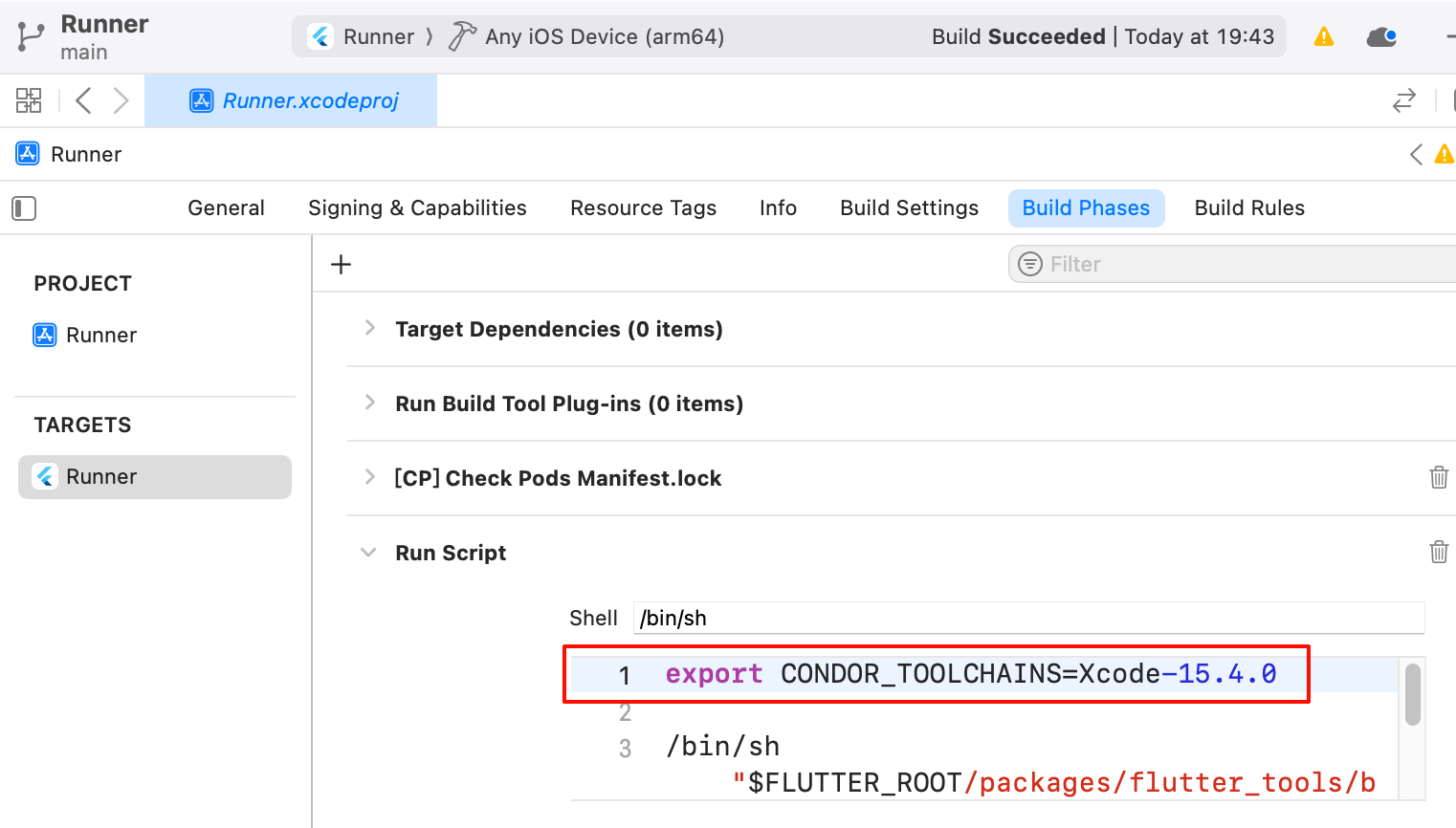
Task: Open the cloud status icon
Action: coord(1381,37)
